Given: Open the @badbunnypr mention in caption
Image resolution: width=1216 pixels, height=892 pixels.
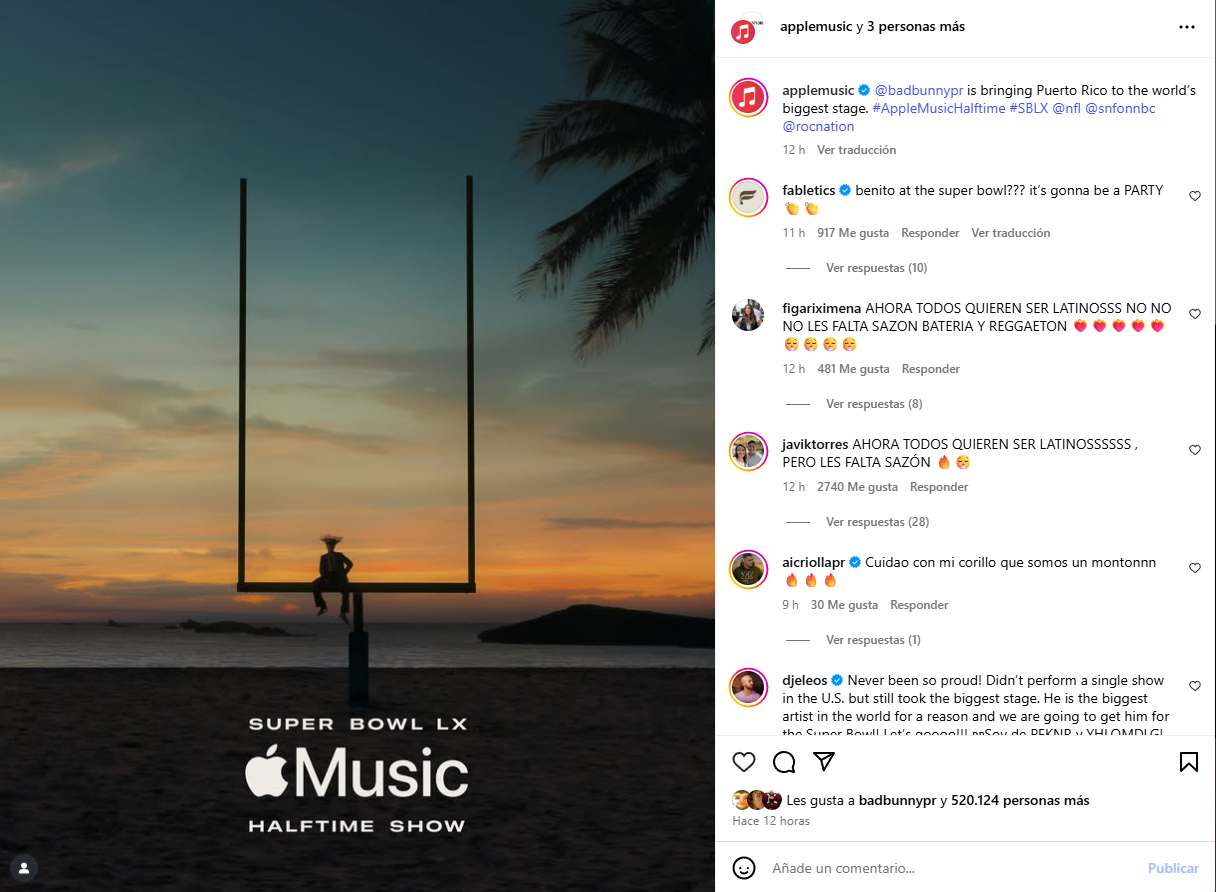Looking at the screenshot, I should coord(919,90).
